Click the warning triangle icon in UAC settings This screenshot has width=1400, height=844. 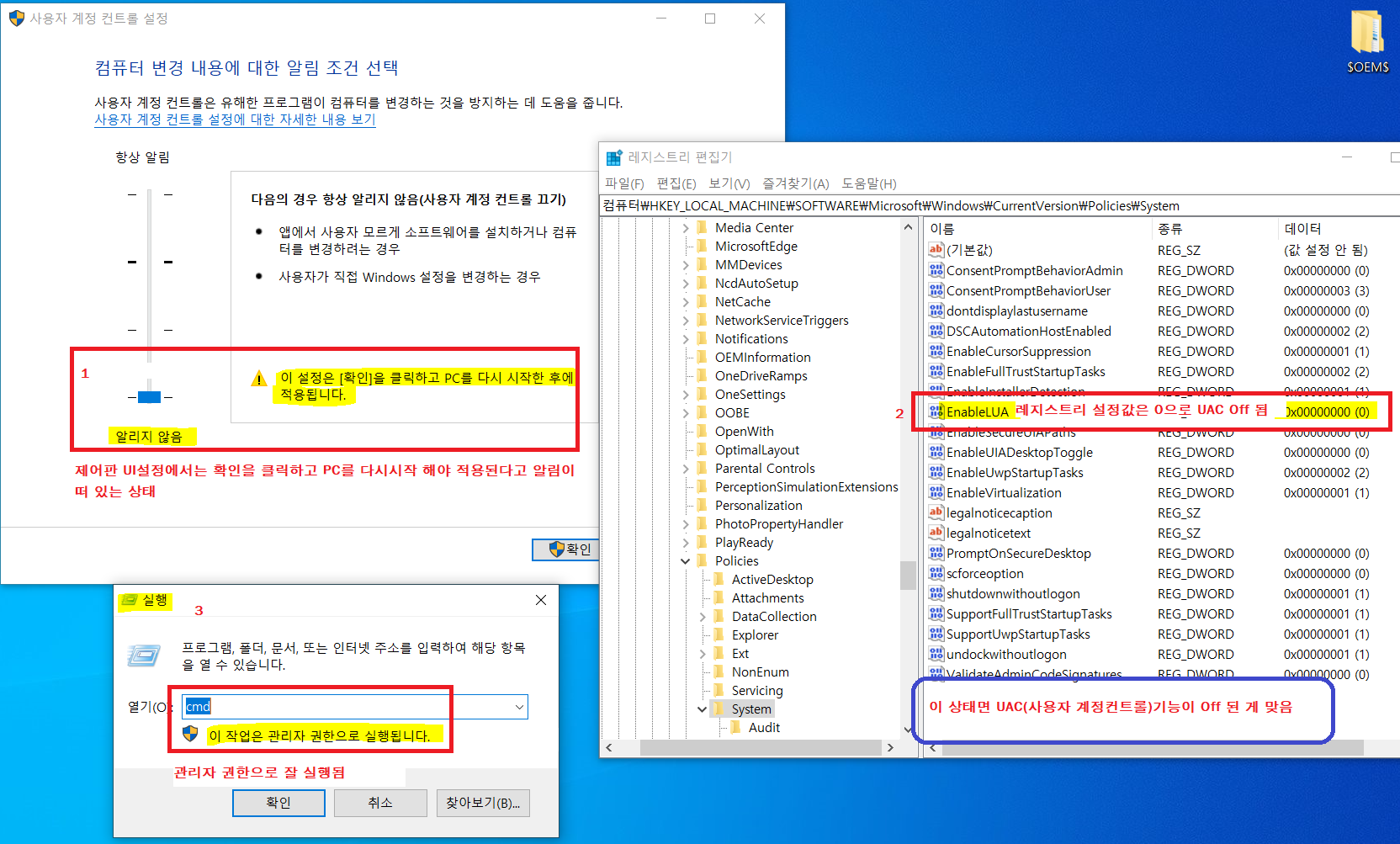click(x=258, y=379)
